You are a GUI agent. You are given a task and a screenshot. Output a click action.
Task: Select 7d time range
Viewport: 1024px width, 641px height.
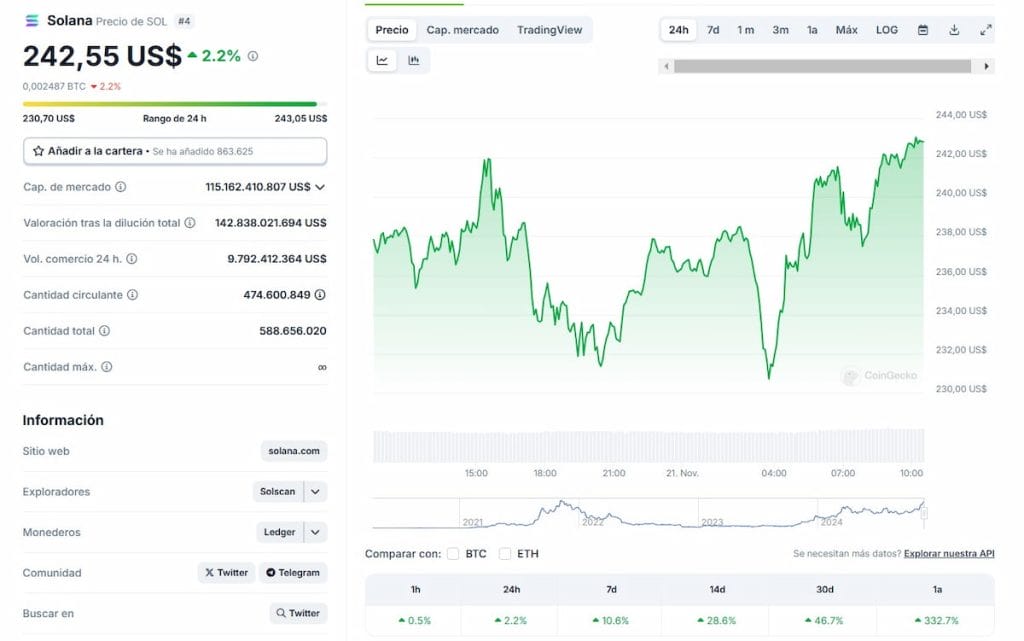[713, 30]
